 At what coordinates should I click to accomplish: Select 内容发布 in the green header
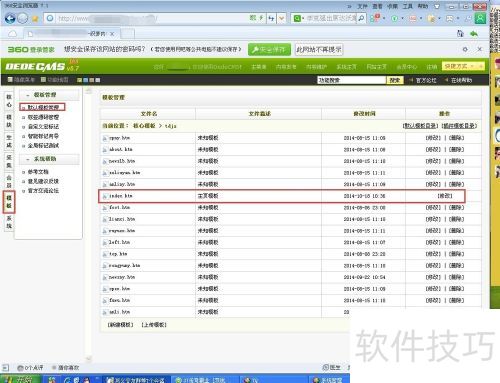(286, 67)
